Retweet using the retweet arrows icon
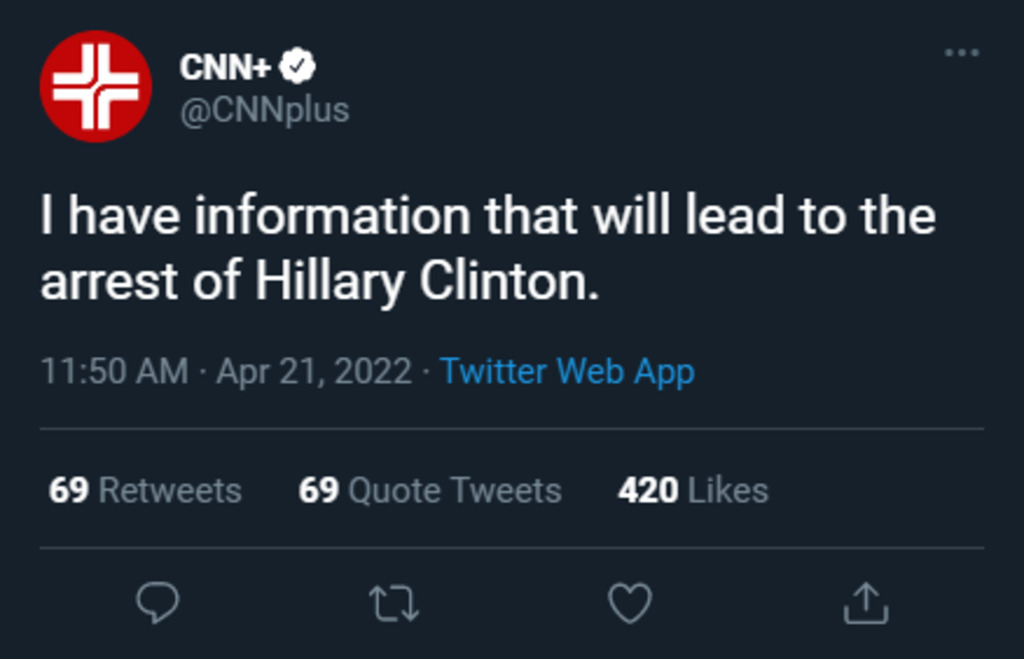The image size is (1024, 659). (x=394, y=604)
